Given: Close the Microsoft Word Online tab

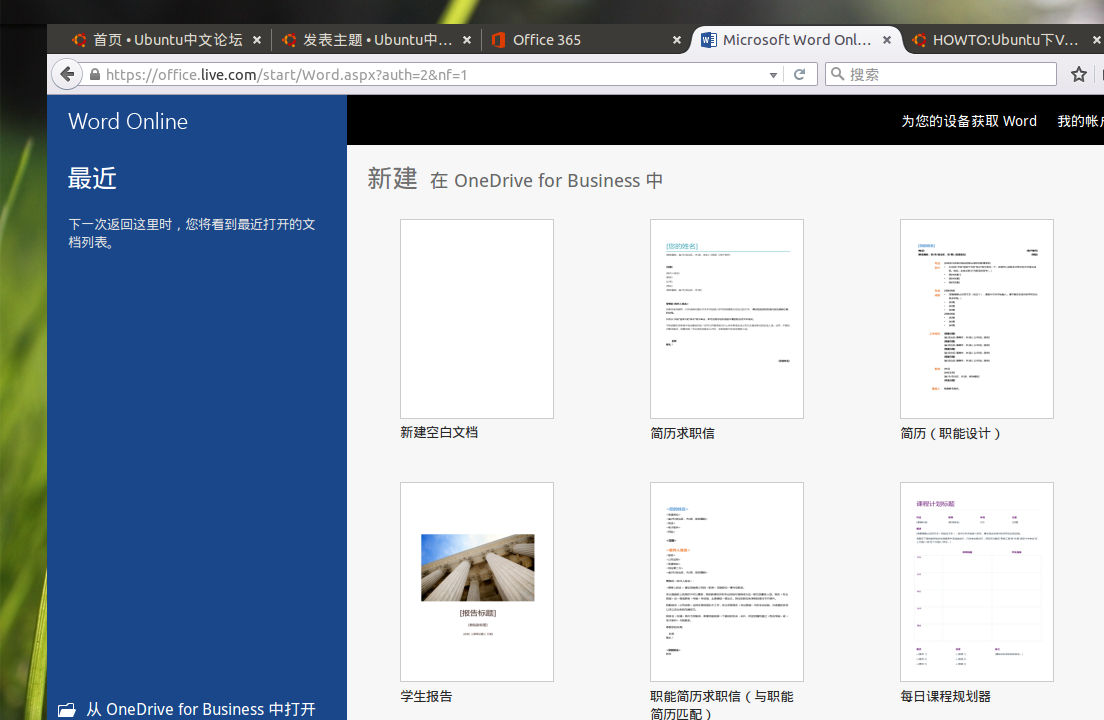Looking at the screenshot, I should (887, 40).
